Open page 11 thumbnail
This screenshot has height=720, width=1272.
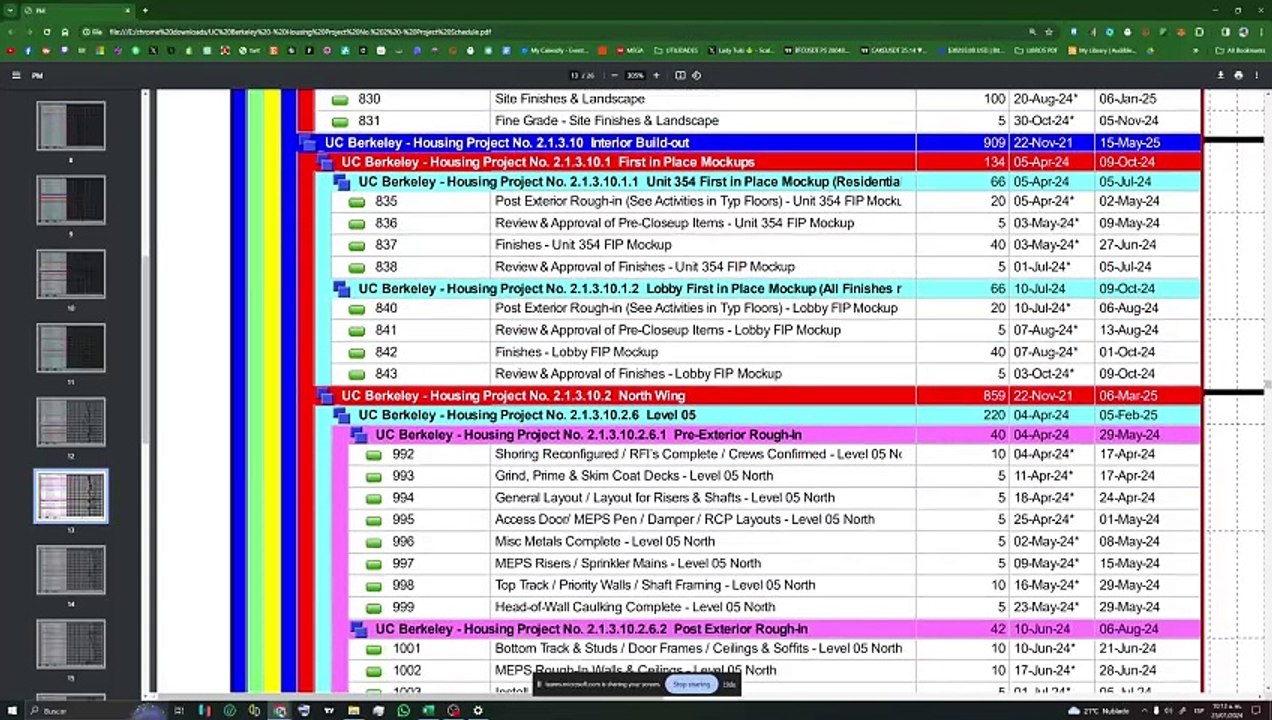(x=71, y=348)
